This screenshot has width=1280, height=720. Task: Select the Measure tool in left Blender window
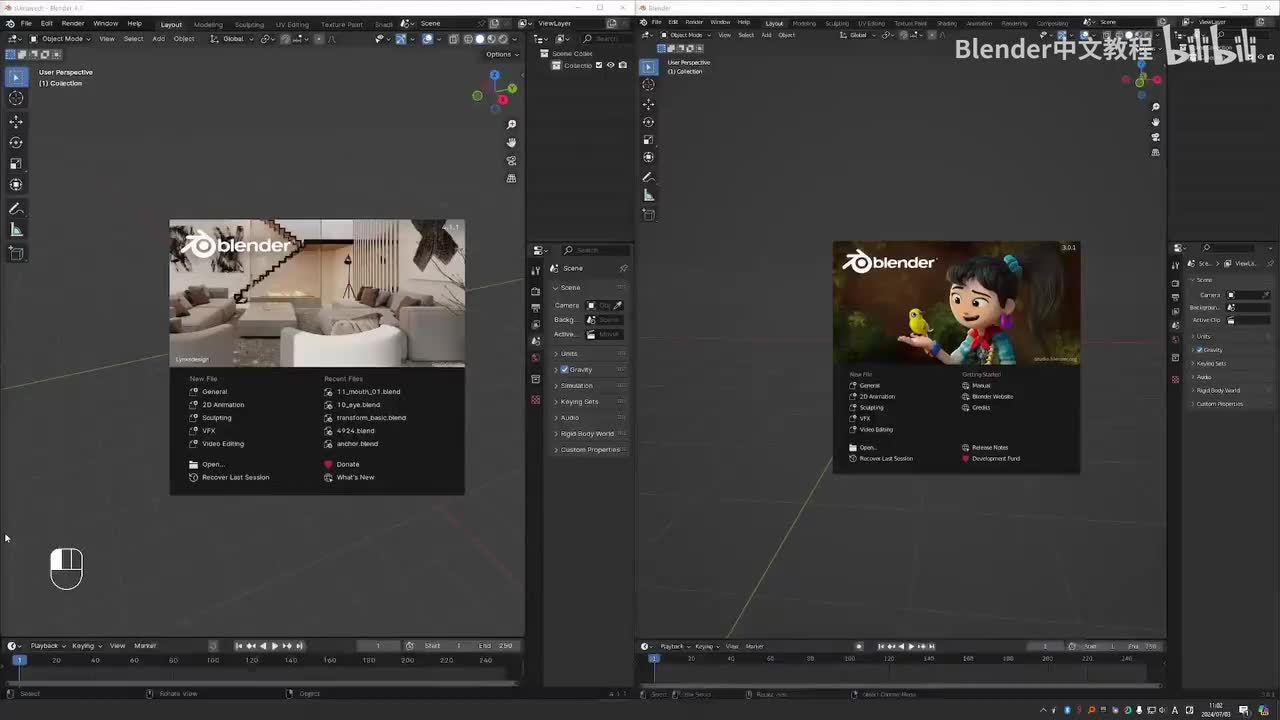[16, 230]
